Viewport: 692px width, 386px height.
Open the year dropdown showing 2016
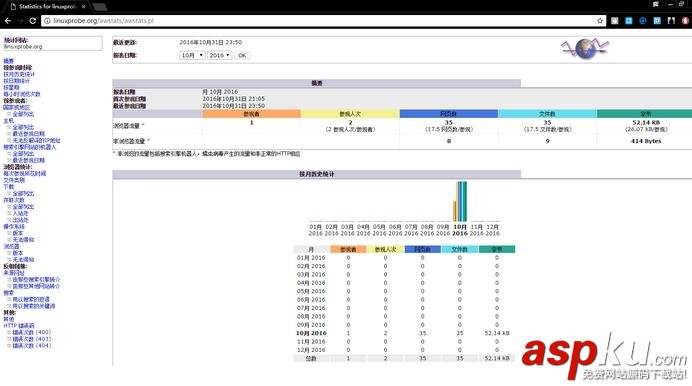tap(219, 55)
